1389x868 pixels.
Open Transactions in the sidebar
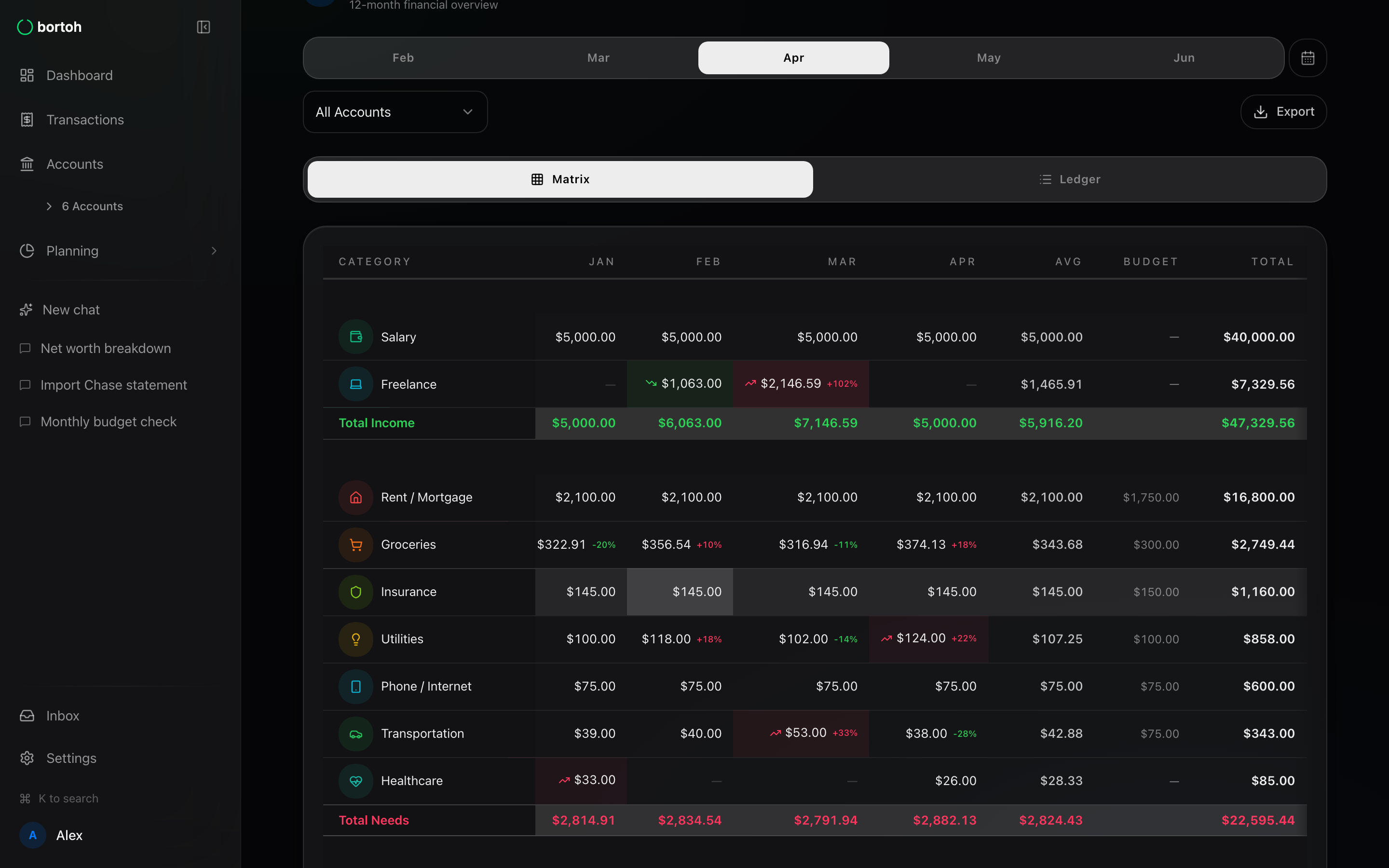[85, 120]
